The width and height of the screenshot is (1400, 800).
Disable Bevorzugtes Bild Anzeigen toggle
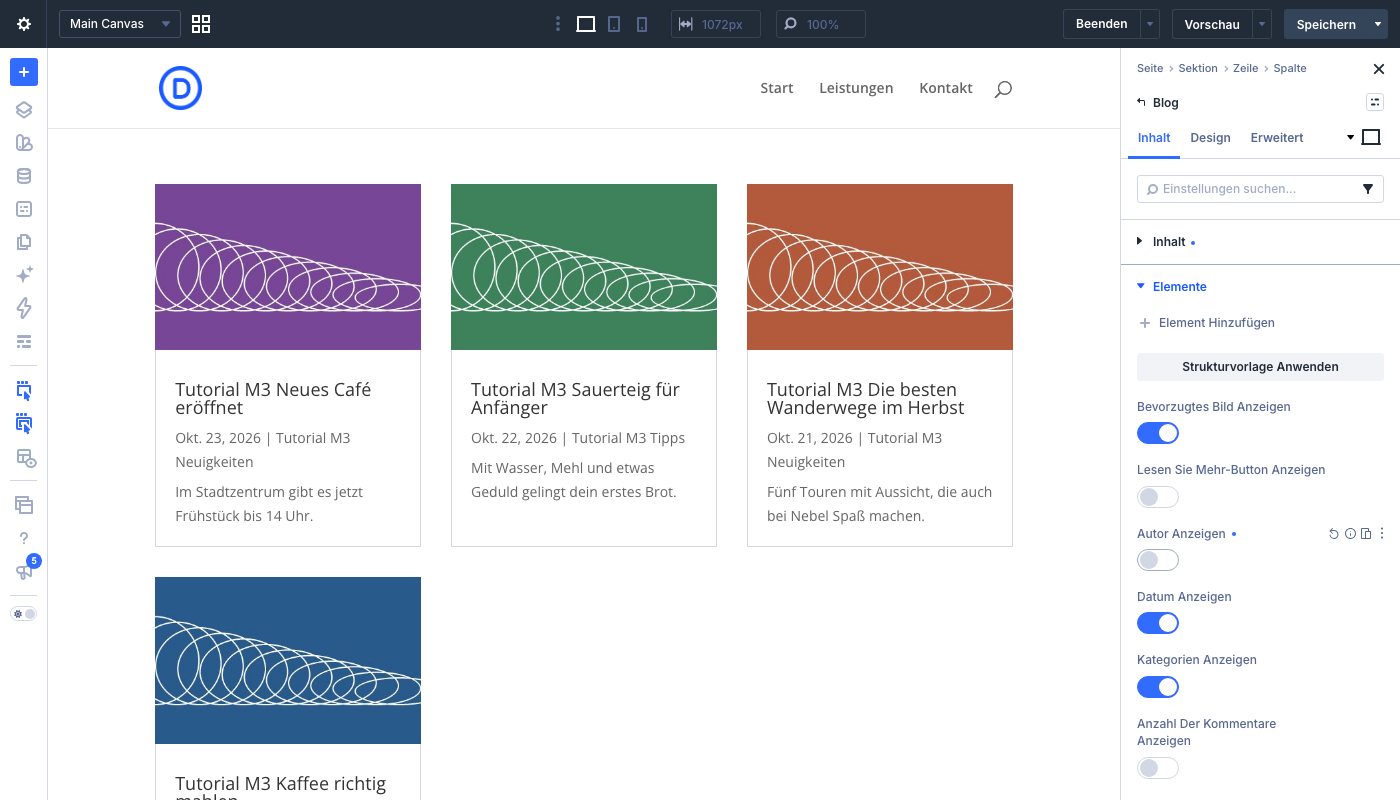coord(1158,433)
